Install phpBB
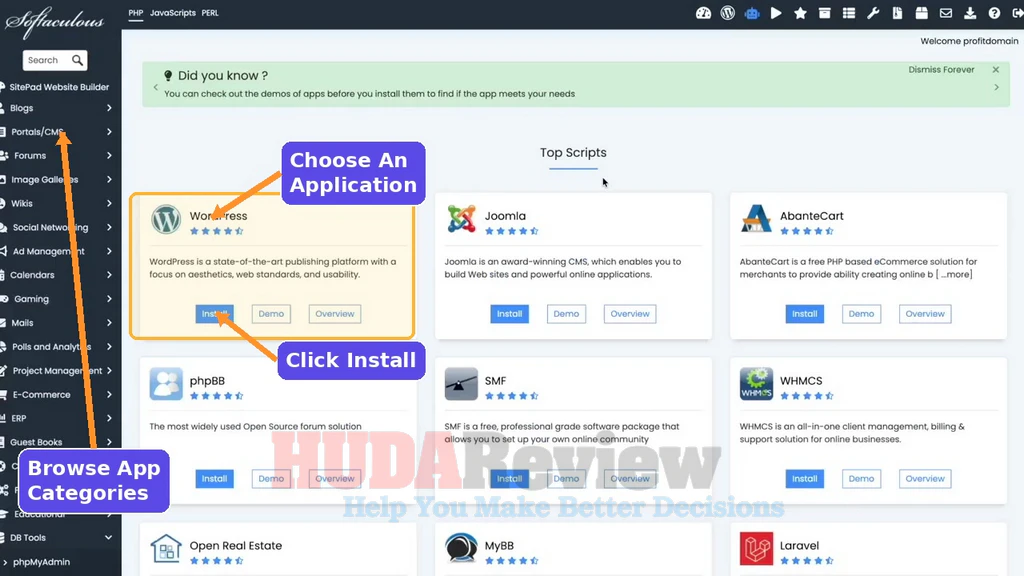 pos(214,479)
